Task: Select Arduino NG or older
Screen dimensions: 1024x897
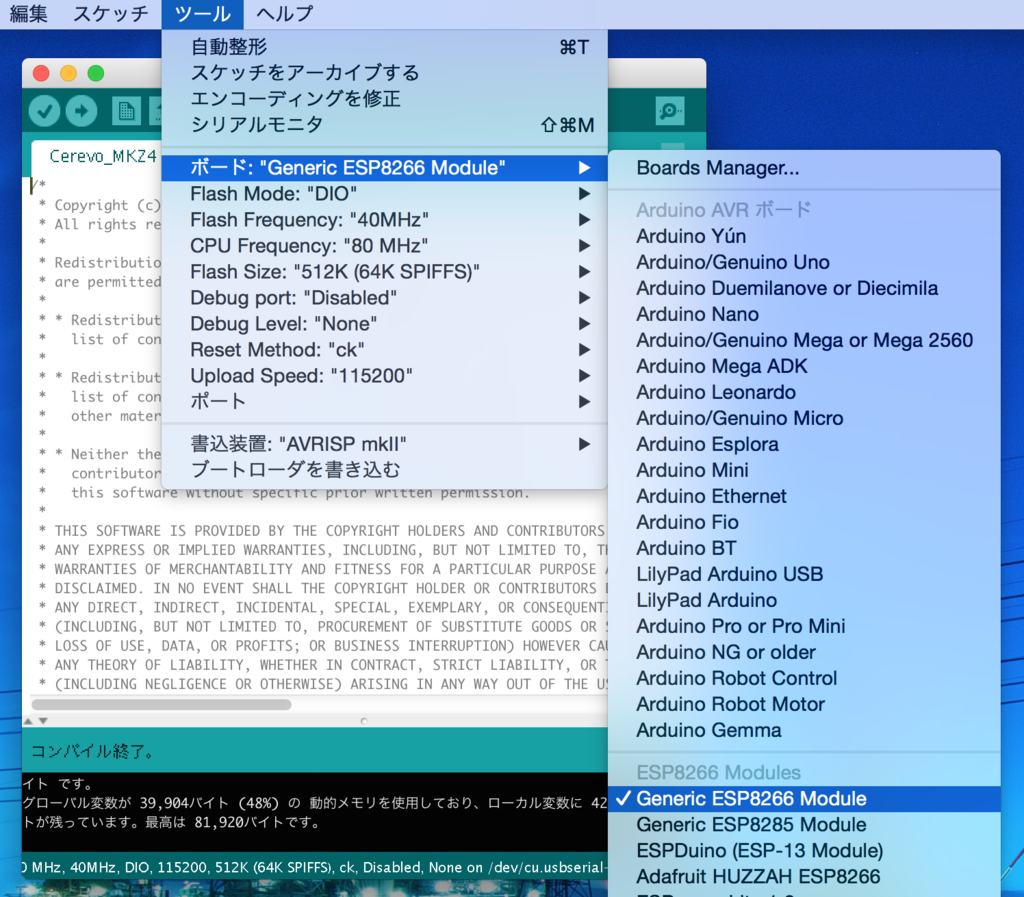Action: pos(804,653)
